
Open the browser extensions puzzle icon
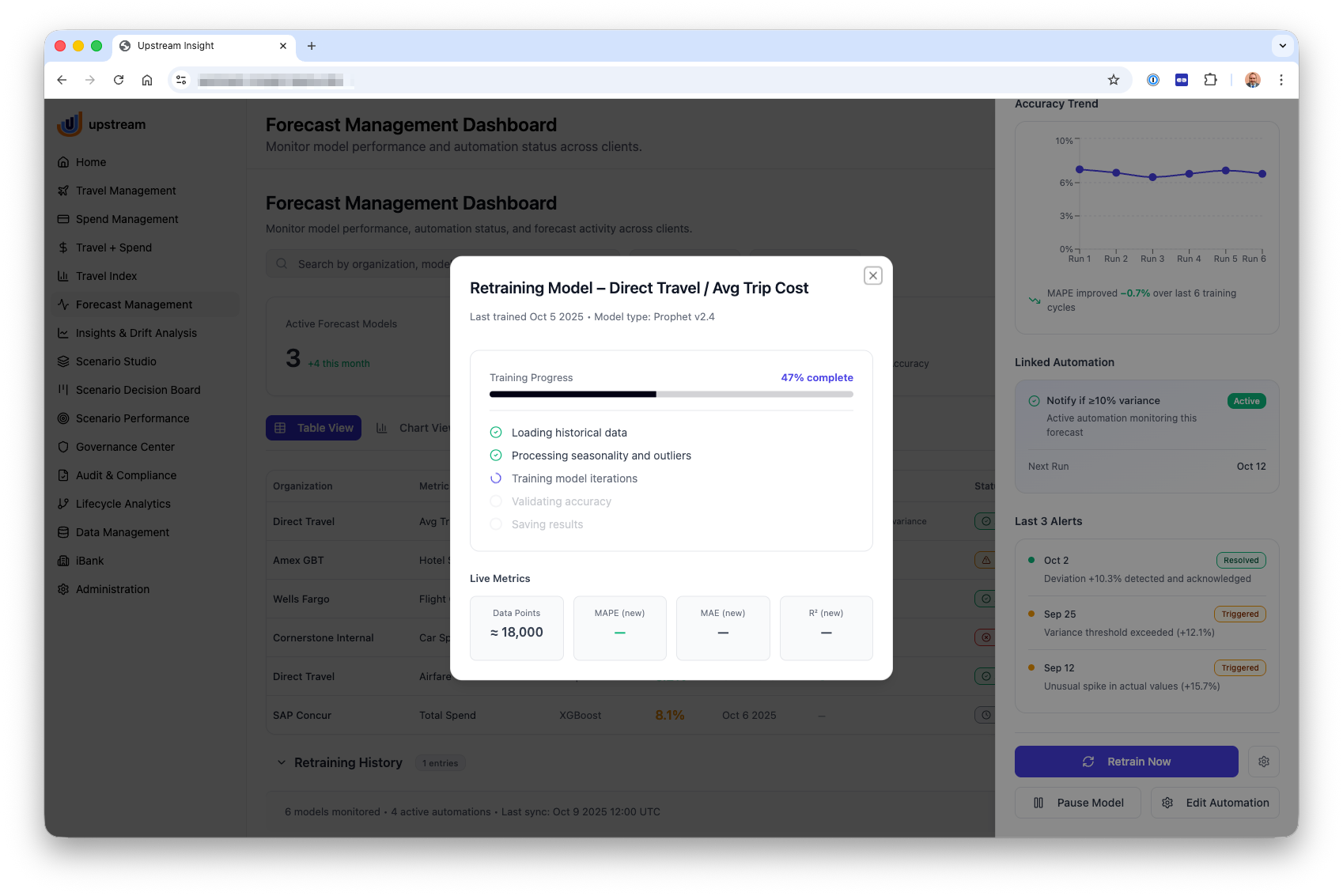coord(1210,80)
